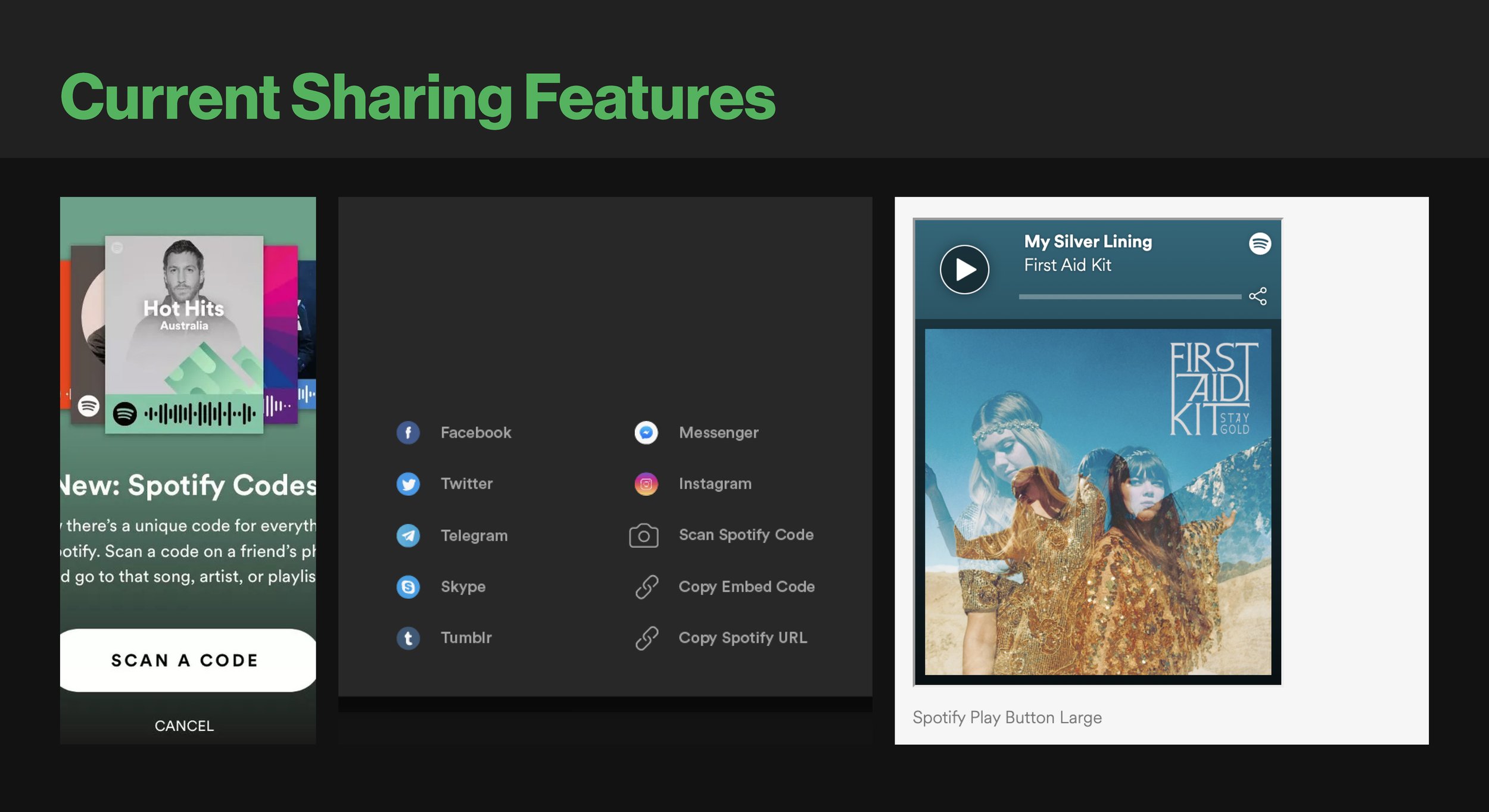The width and height of the screenshot is (1489, 812).
Task: Select Scan Spotify Code option
Action: (746, 535)
